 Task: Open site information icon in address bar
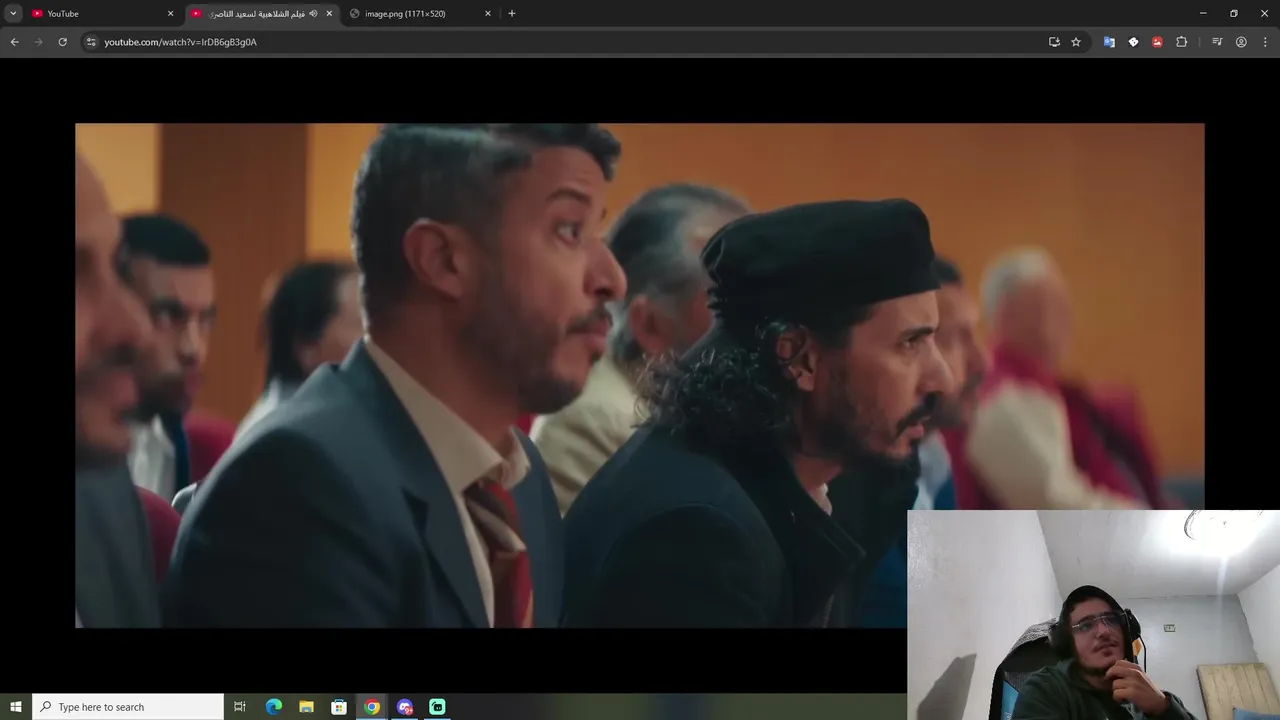click(x=91, y=42)
